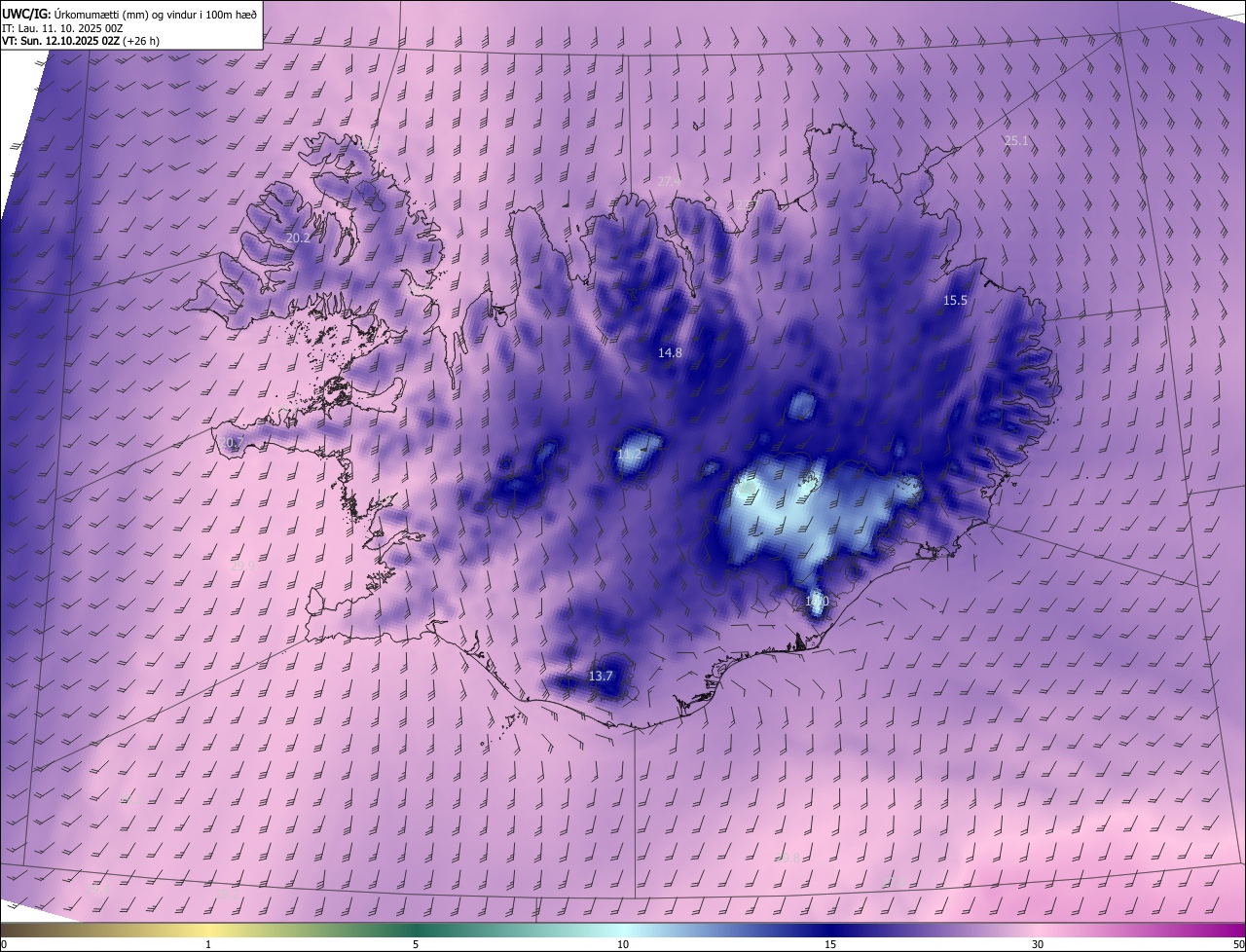Click the 14.8 value label on the map
Image resolution: width=1246 pixels, height=952 pixels.
670,353
